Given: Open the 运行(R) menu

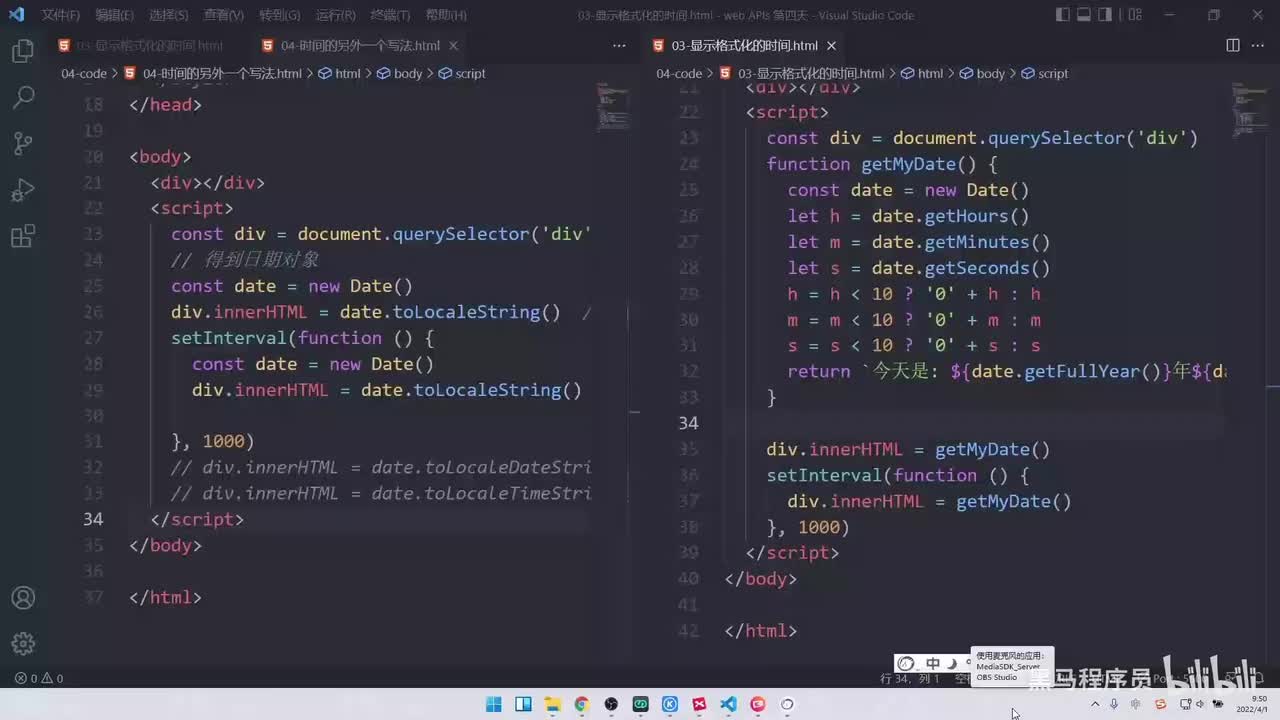Looking at the screenshot, I should (x=335, y=15).
